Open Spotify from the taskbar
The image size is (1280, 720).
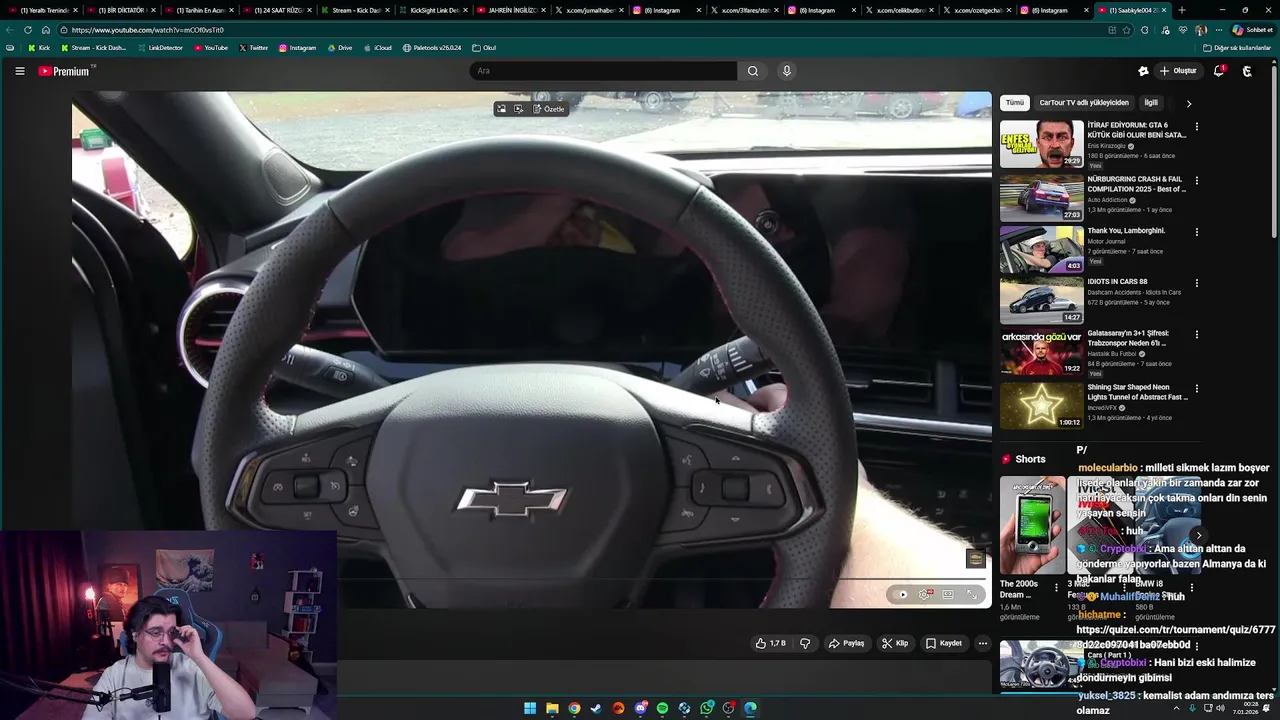pyautogui.click(x=662, y=708)
